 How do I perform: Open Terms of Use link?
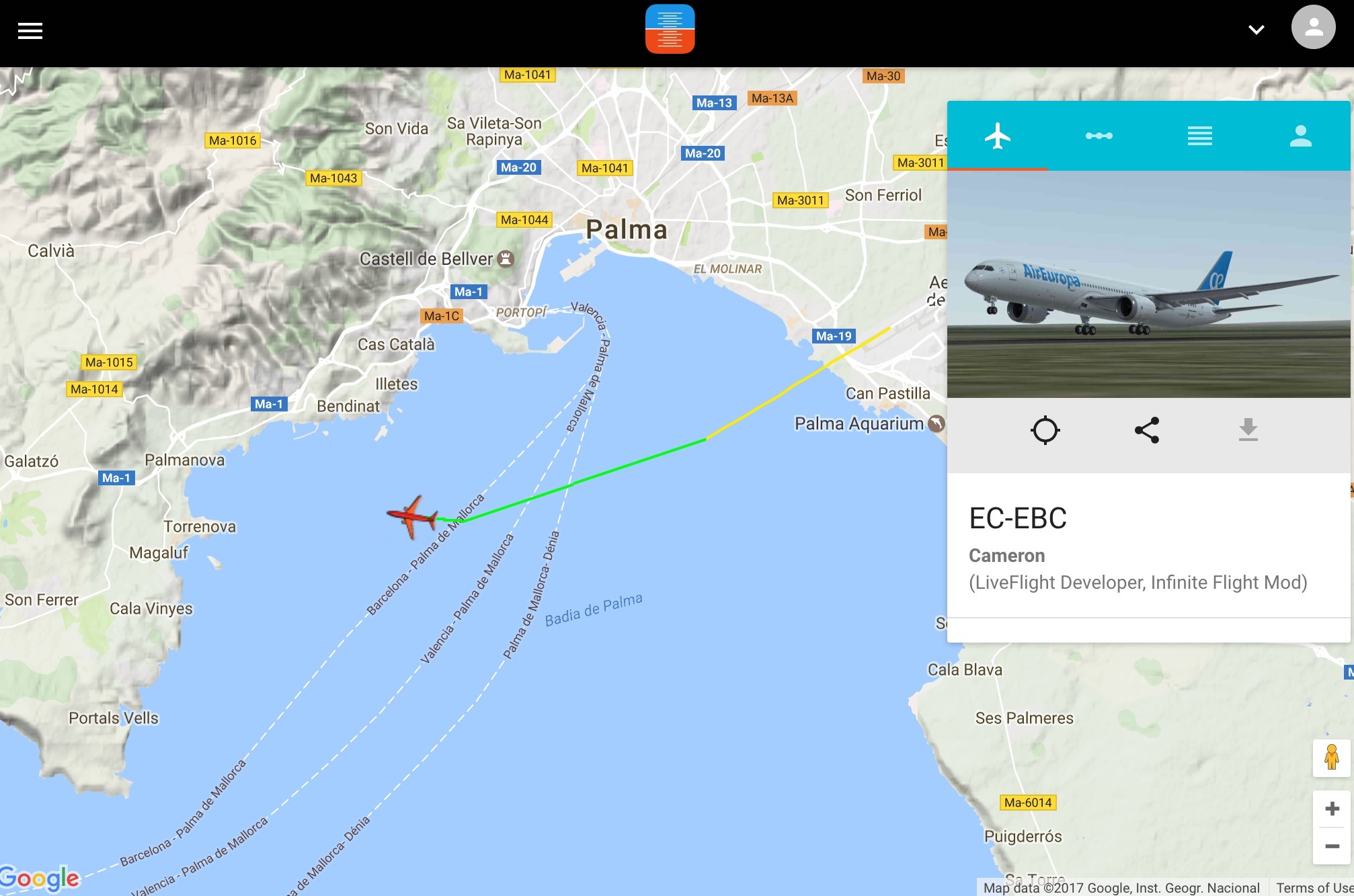click(1314, 888)
